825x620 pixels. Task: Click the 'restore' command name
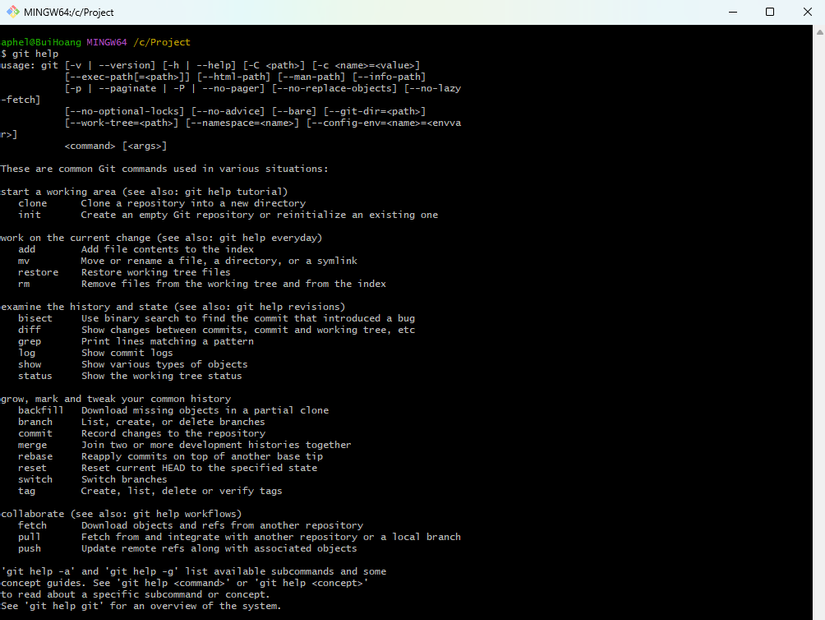pyautogui.click(x=38, y=273)
